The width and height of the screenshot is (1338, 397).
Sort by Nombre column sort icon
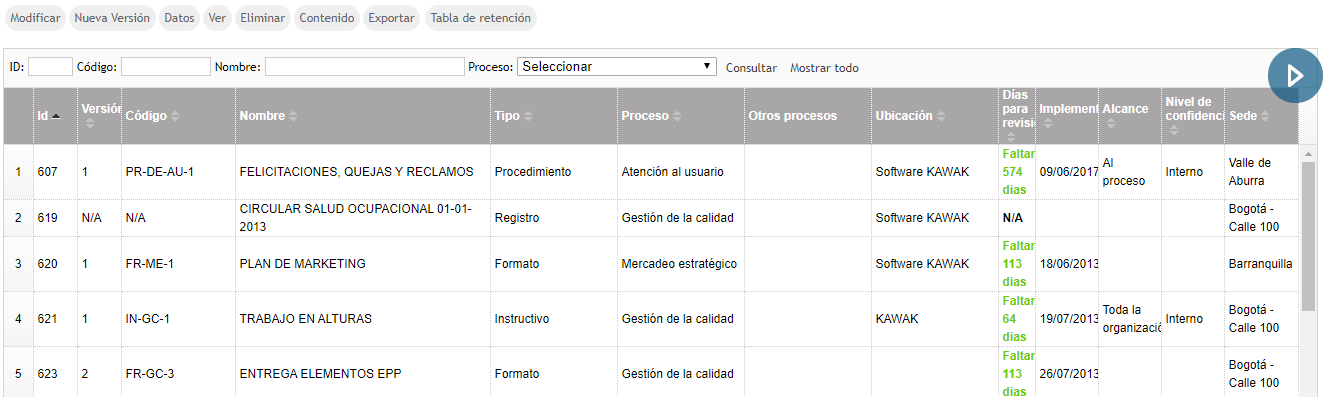(294, 116)
